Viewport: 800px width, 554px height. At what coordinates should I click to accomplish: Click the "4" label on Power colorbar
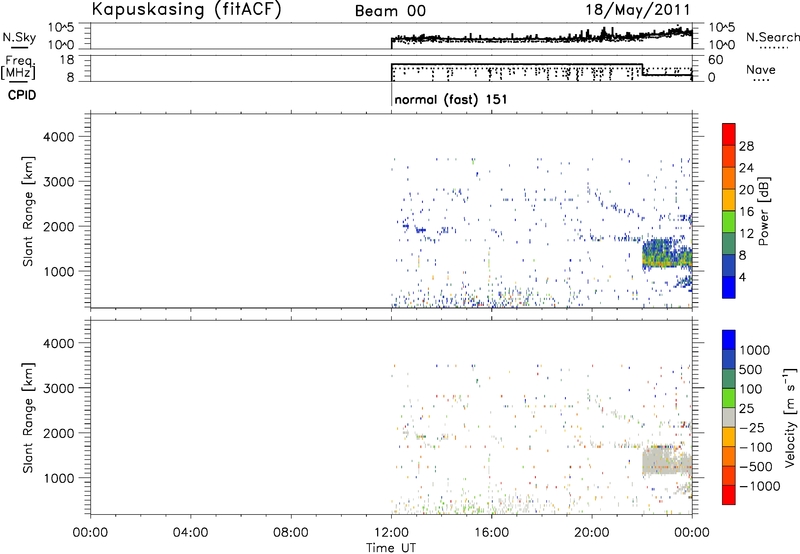pos(743,277)
